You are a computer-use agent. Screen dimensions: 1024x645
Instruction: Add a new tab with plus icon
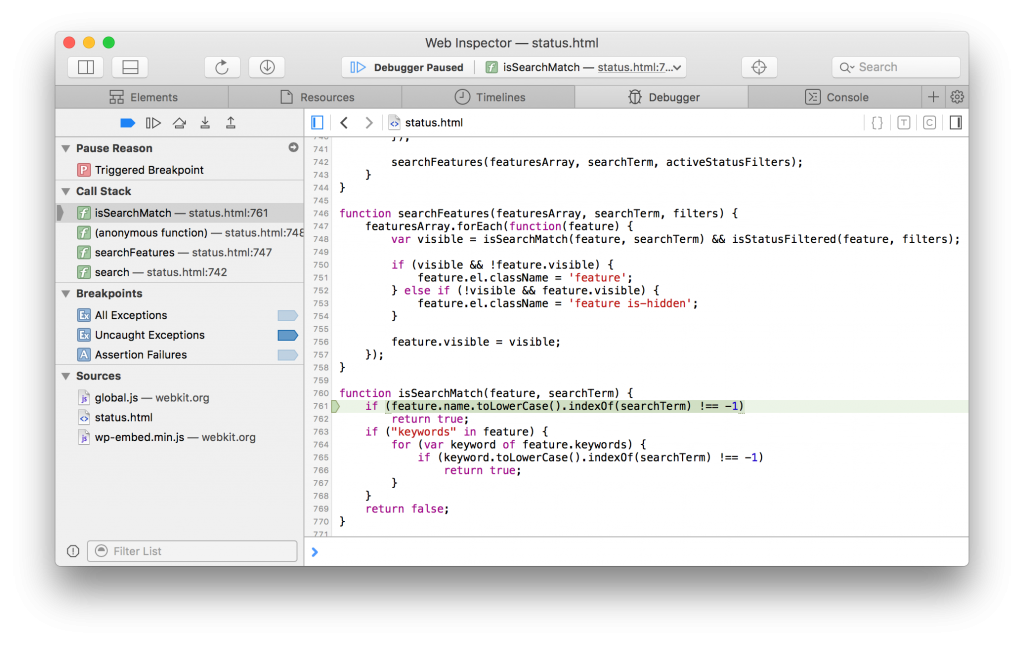[x=933, y=97]
